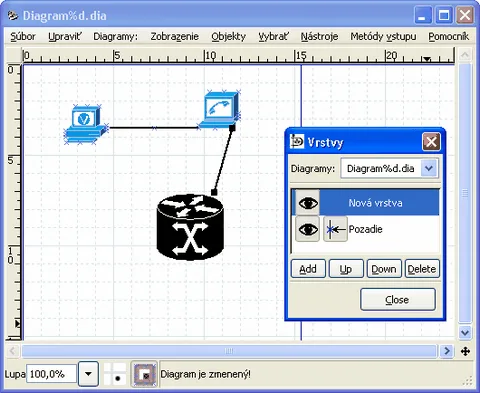Select the Nová vrstva layer row
This screenshot has height=393, width=480.
tap(366, 202)
